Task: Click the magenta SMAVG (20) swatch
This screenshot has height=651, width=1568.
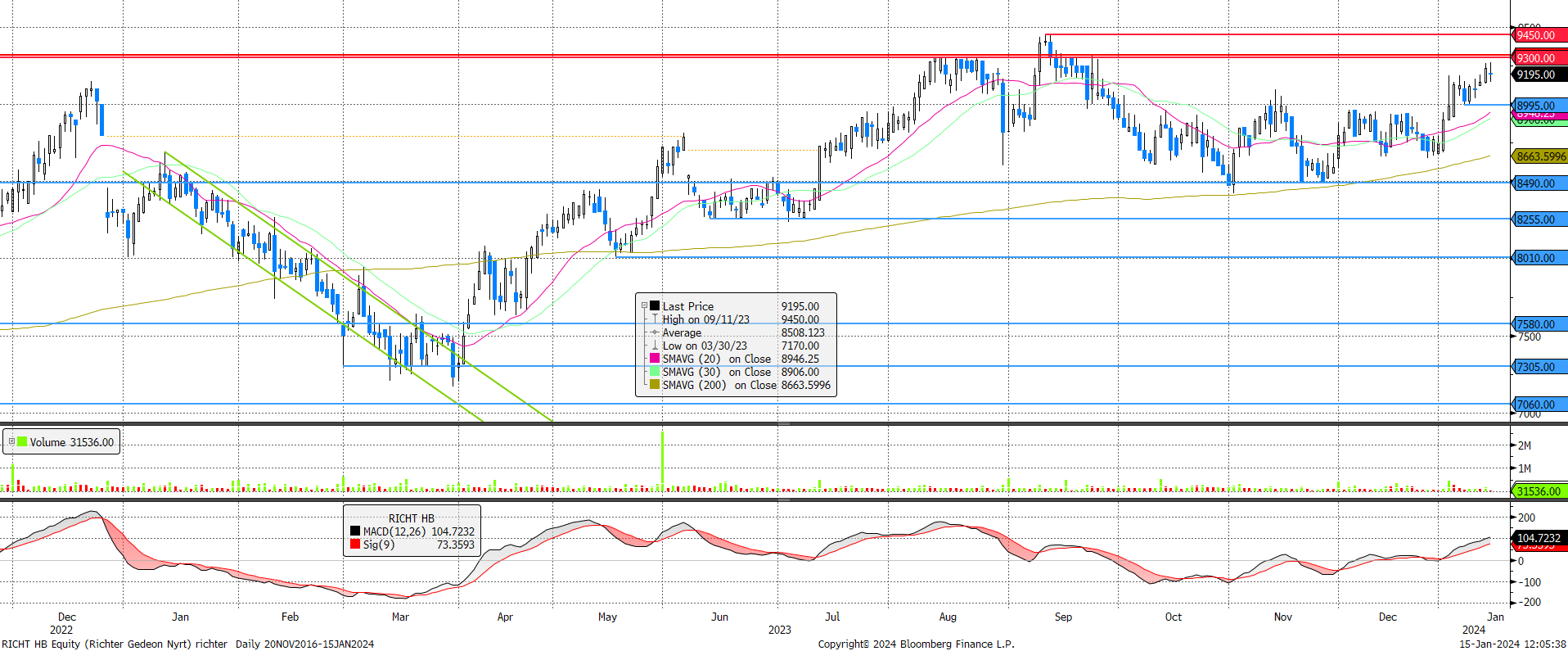Action: coord(655,358)
